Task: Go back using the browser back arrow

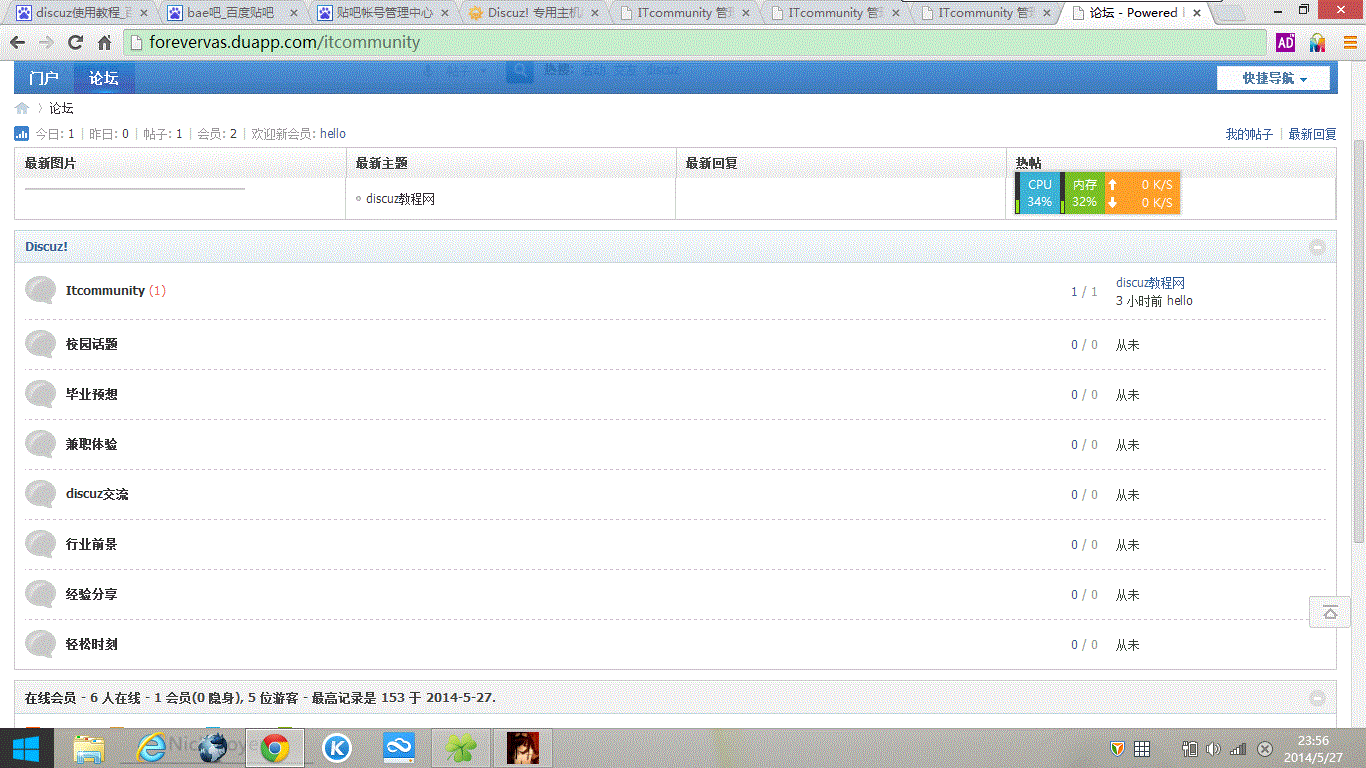Action: click(17, 43)
